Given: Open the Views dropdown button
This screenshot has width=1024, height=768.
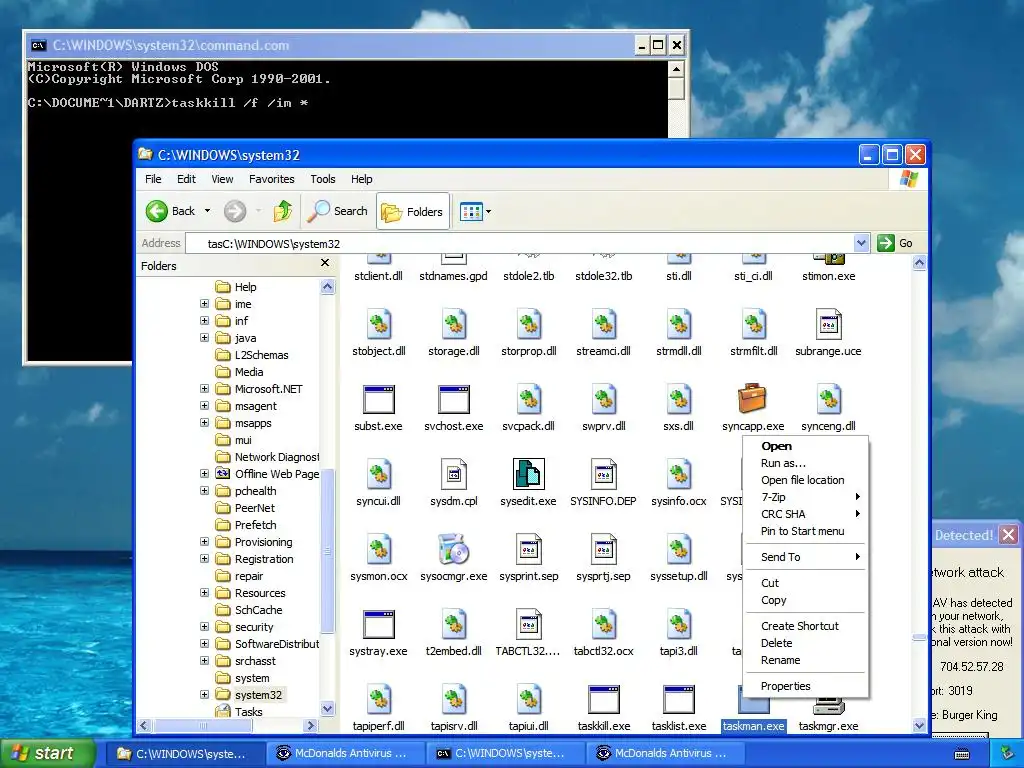Looking at the screenshot, I should point(475,212).
